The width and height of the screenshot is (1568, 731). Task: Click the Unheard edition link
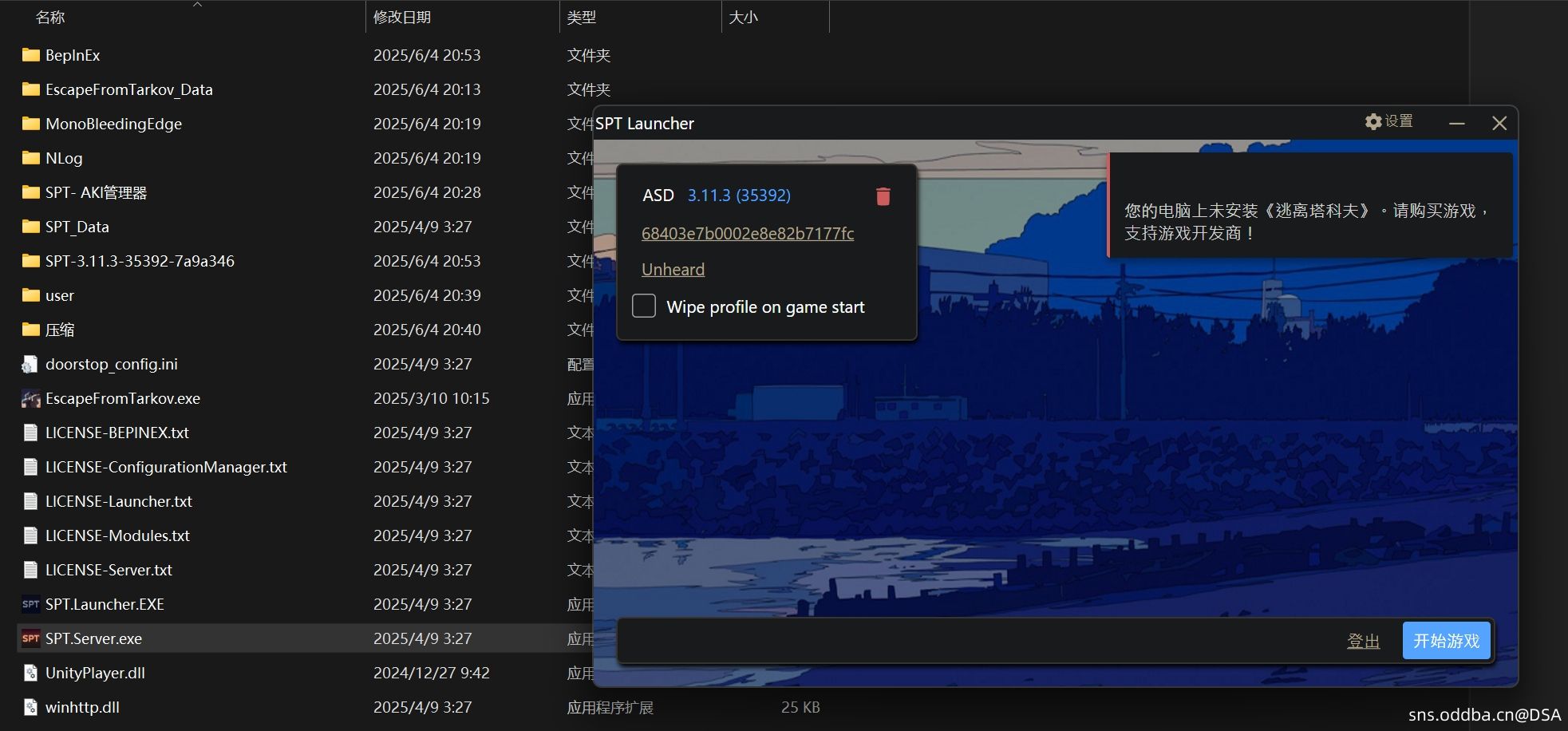point(673,270)
